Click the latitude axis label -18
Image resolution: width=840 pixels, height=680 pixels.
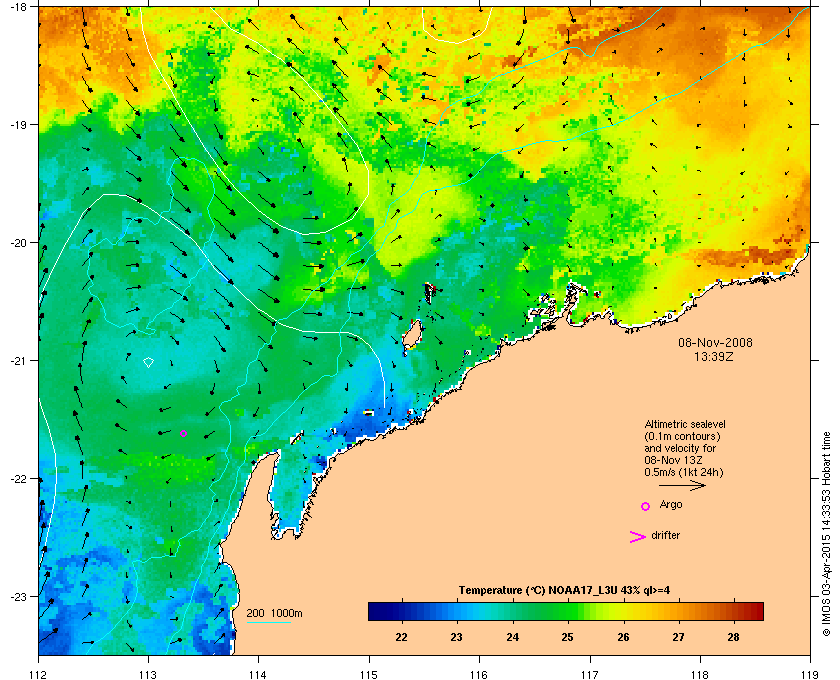tap(17, 6)
